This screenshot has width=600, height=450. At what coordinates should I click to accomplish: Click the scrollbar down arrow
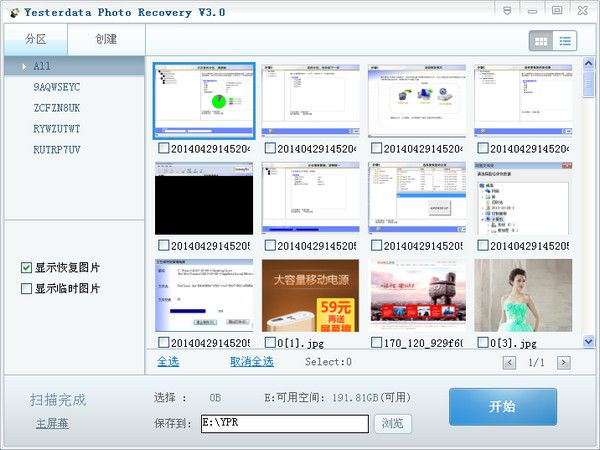(589, 340)
